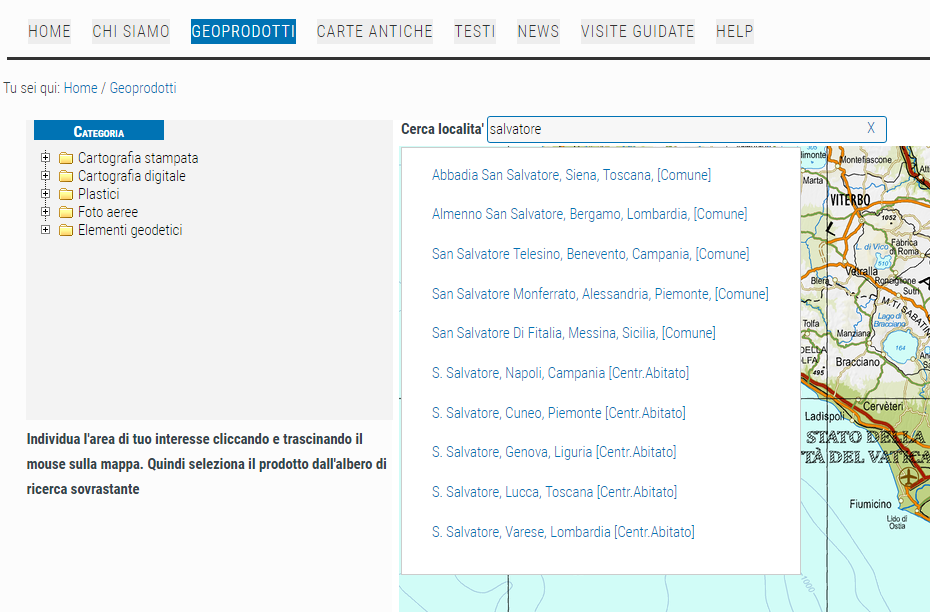This screenshot has width=930, height=612.
Task: Click the Home breadcrumb link
Action: click(80, 88)
